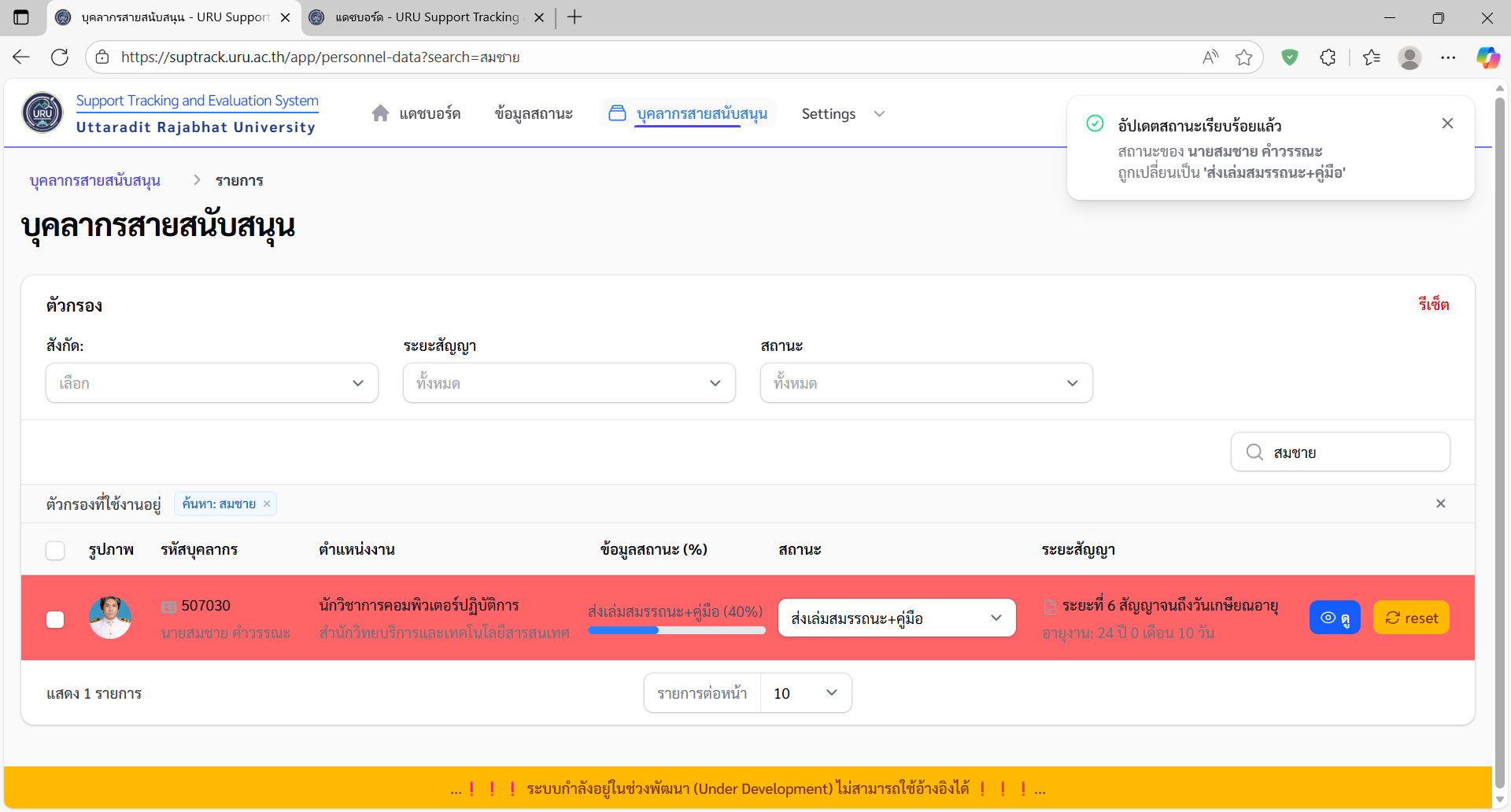Click the tray icon next to บุคลากรสายสนับสนุน
This screenshot has height=812, width=1511.
tap(618, 113)
